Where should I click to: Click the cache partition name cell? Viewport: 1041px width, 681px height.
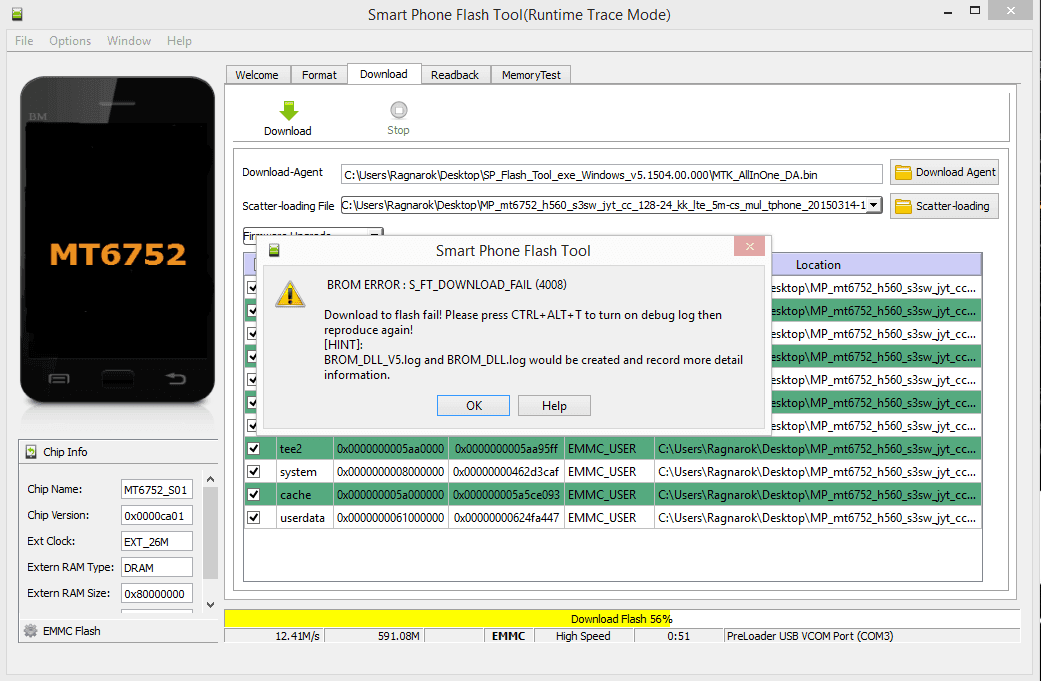pos(305,494)
